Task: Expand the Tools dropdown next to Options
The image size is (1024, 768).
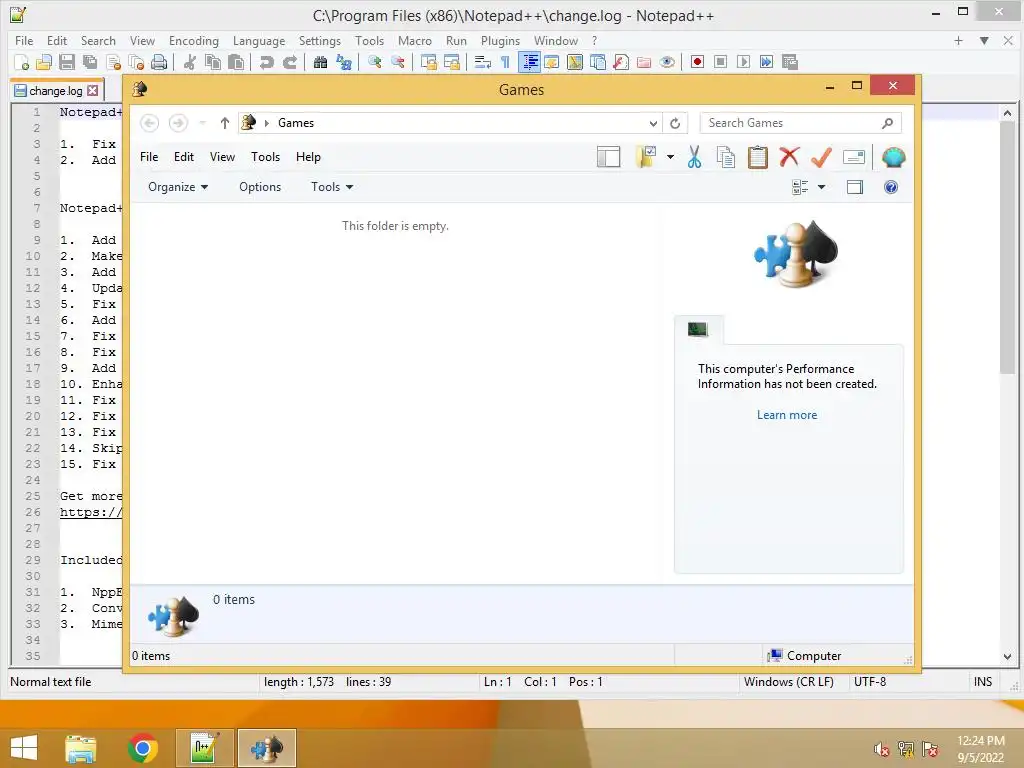Action: click(x=332, y=187)
